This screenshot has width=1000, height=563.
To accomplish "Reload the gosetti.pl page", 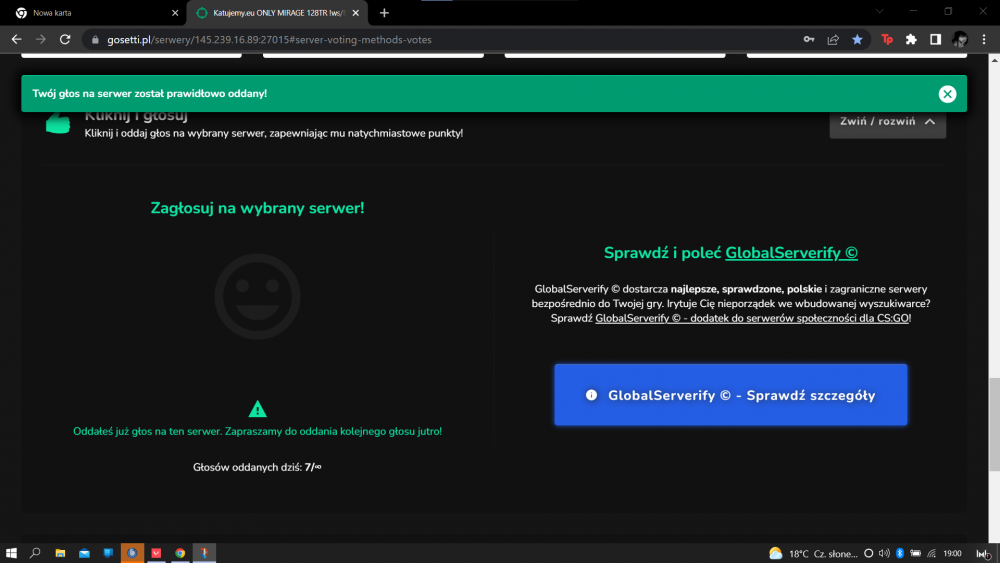I will 65,40.
